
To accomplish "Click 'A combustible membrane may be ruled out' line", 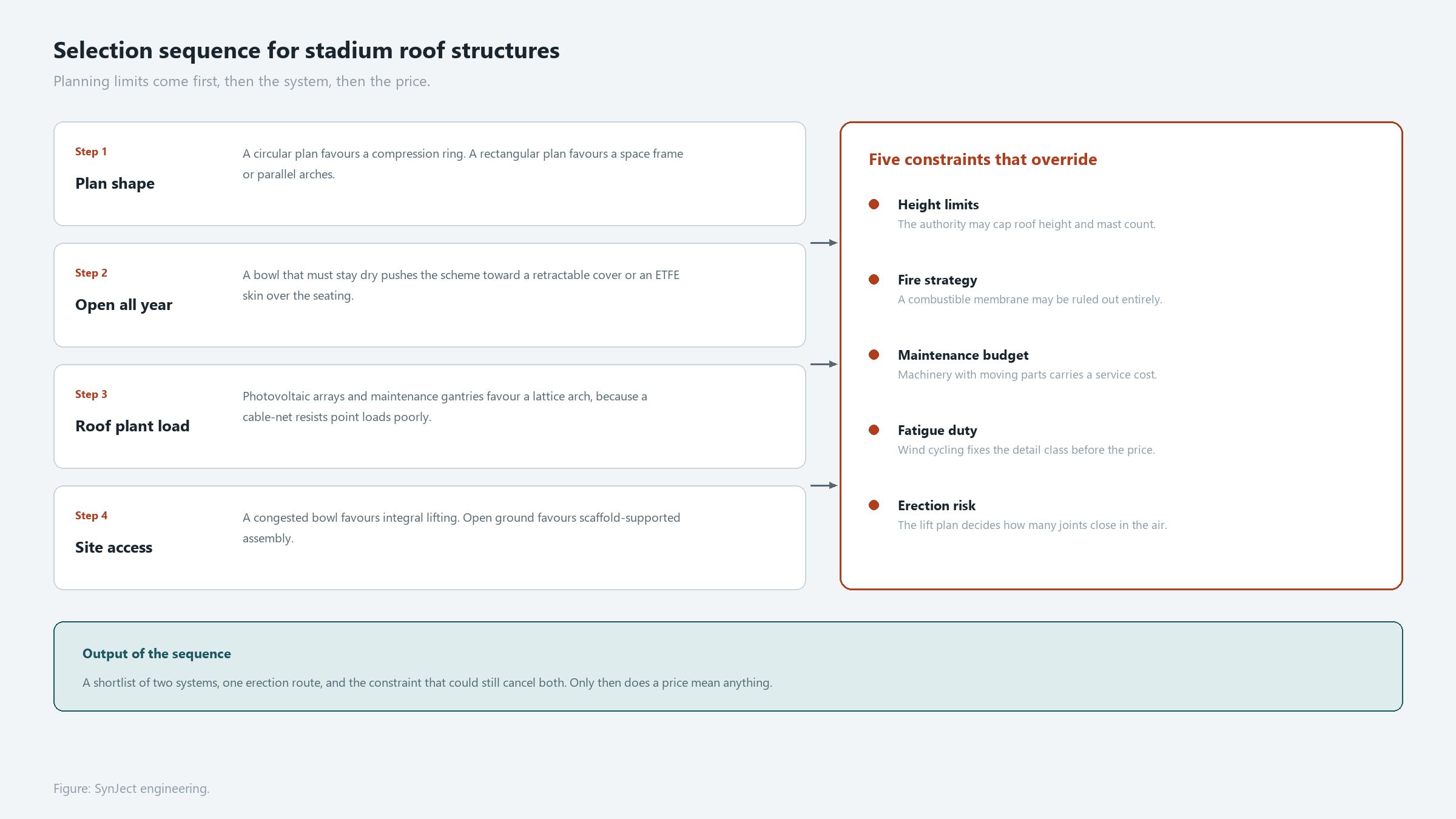I will (x=1030, y=299).
